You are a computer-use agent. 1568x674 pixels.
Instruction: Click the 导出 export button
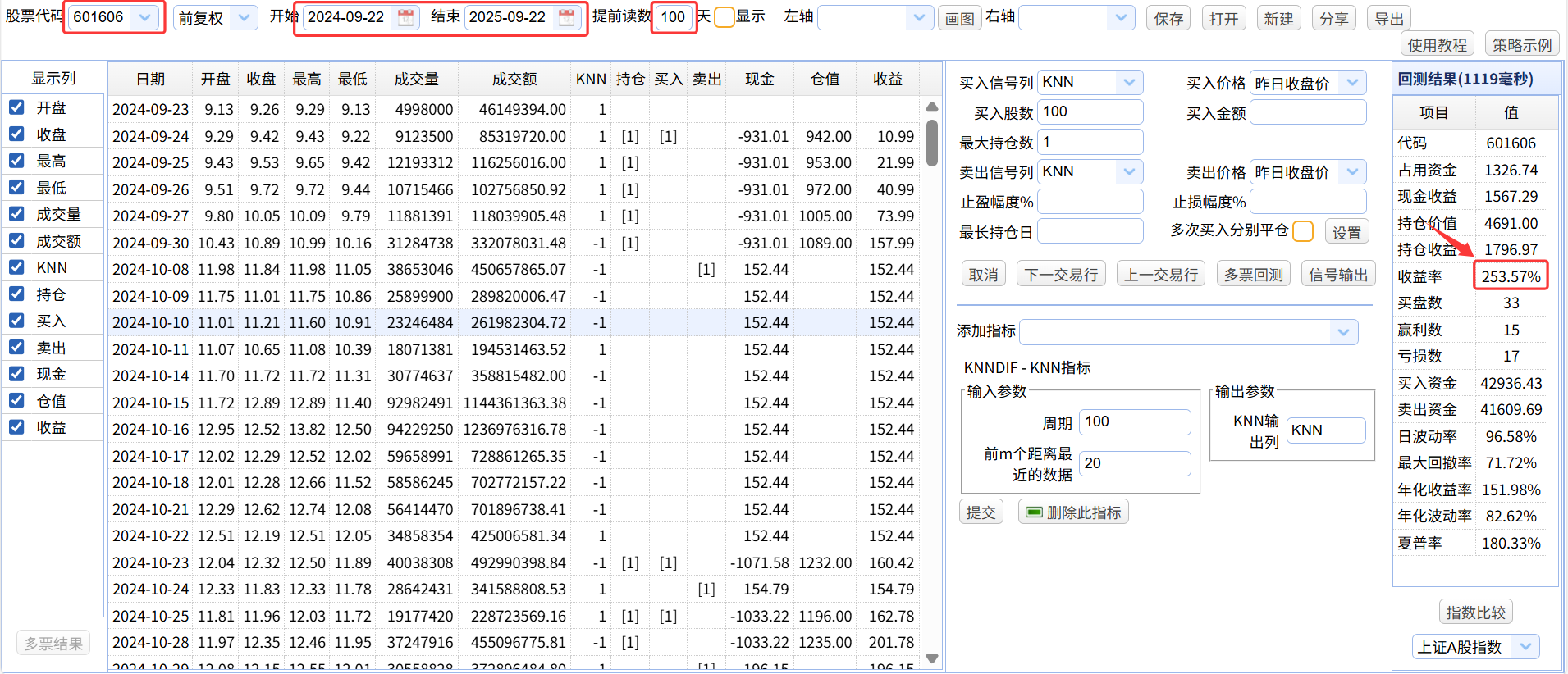[1388, 19]
